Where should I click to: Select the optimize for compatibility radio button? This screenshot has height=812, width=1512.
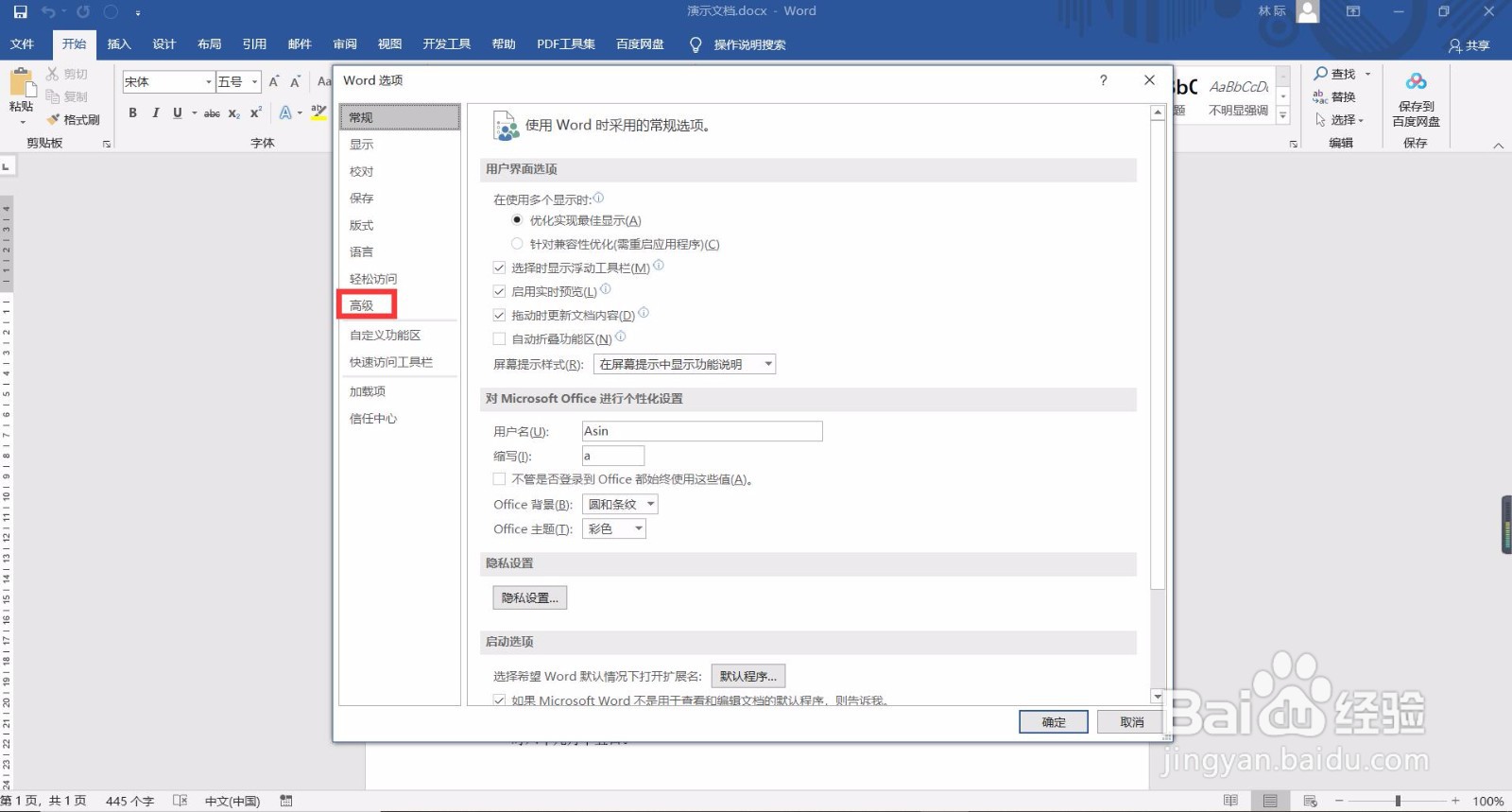tap(517, 243)
